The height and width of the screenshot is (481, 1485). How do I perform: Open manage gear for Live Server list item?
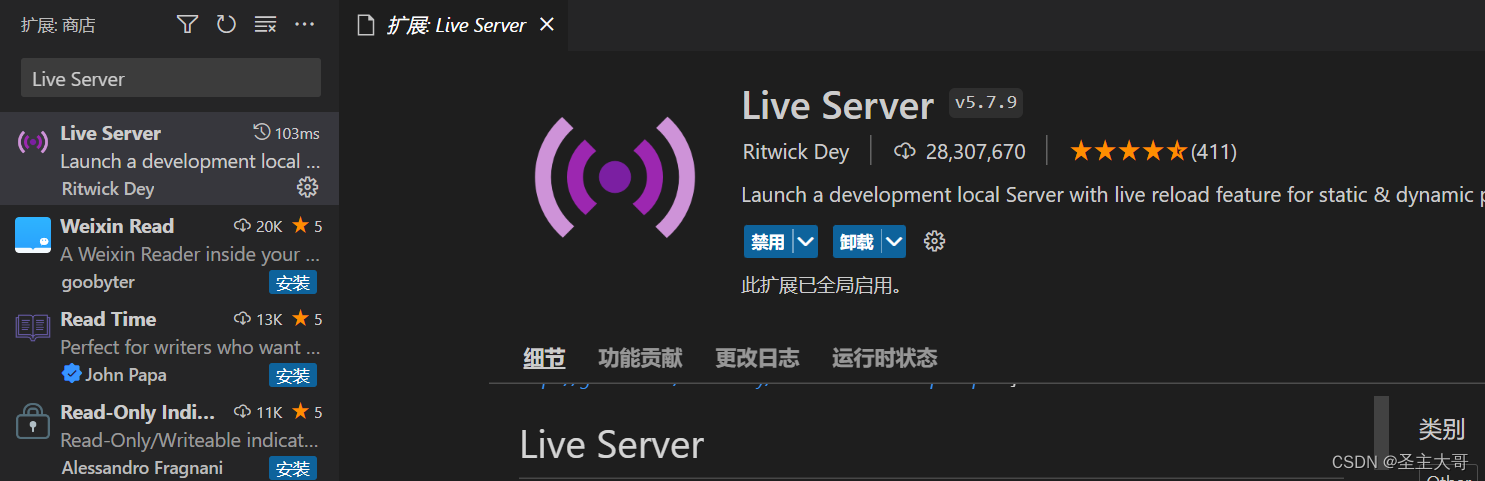307,187
